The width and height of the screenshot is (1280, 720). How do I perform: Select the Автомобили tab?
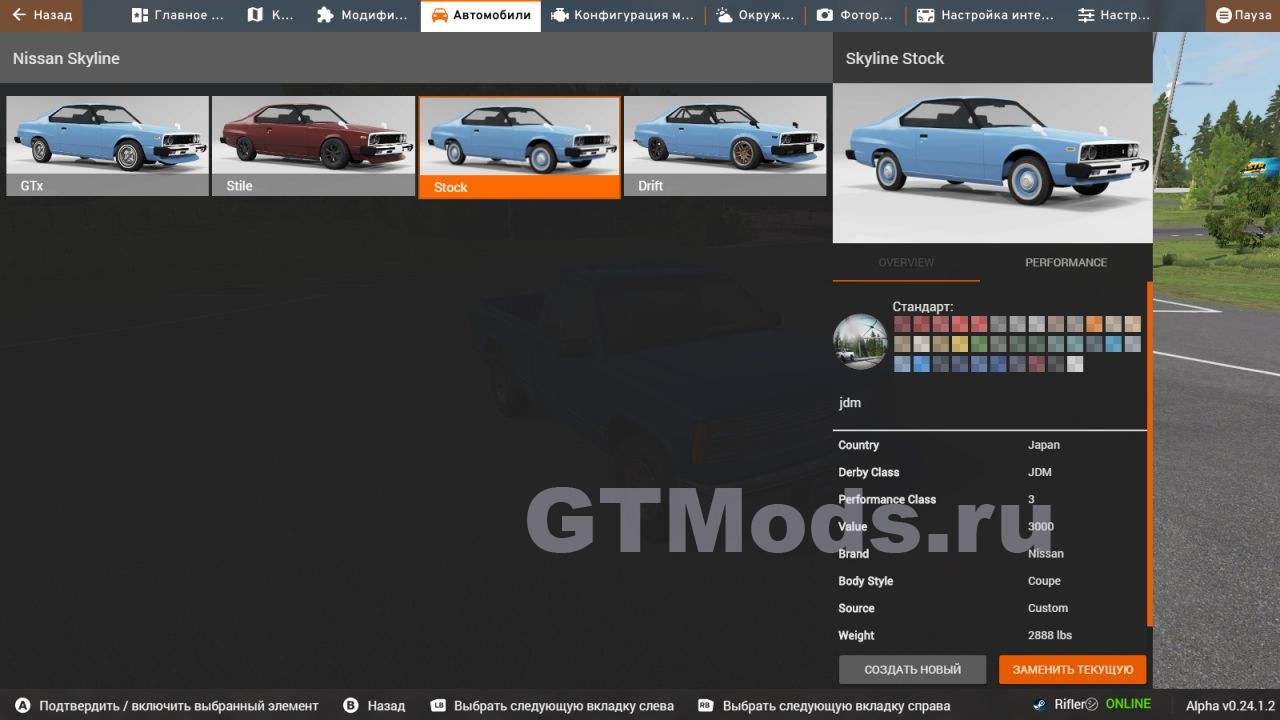pyautogui.click(x=481, y=15)
